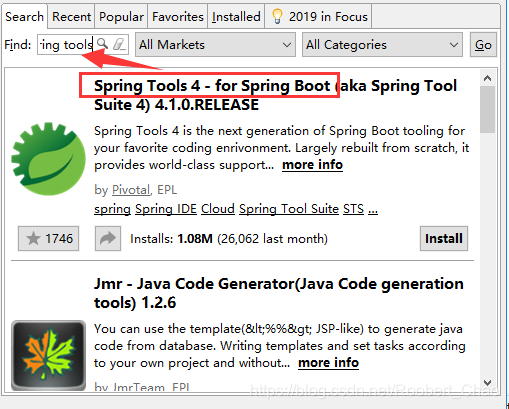The width and height of the screenshot is (509, 409).
Task: Show the Installed tab
Action: click(x=236, y=16)
